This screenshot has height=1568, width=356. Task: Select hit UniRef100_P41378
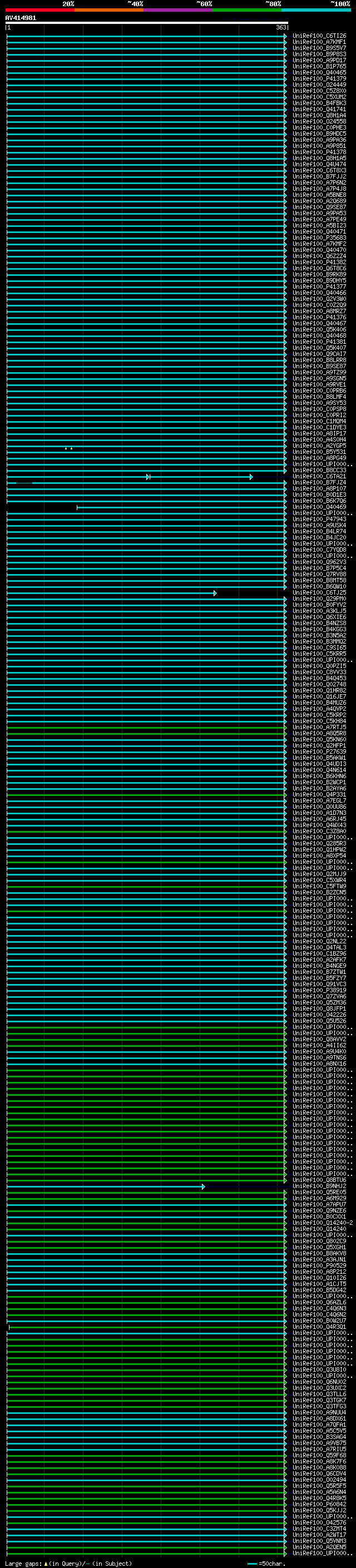(x=319, y=152)
